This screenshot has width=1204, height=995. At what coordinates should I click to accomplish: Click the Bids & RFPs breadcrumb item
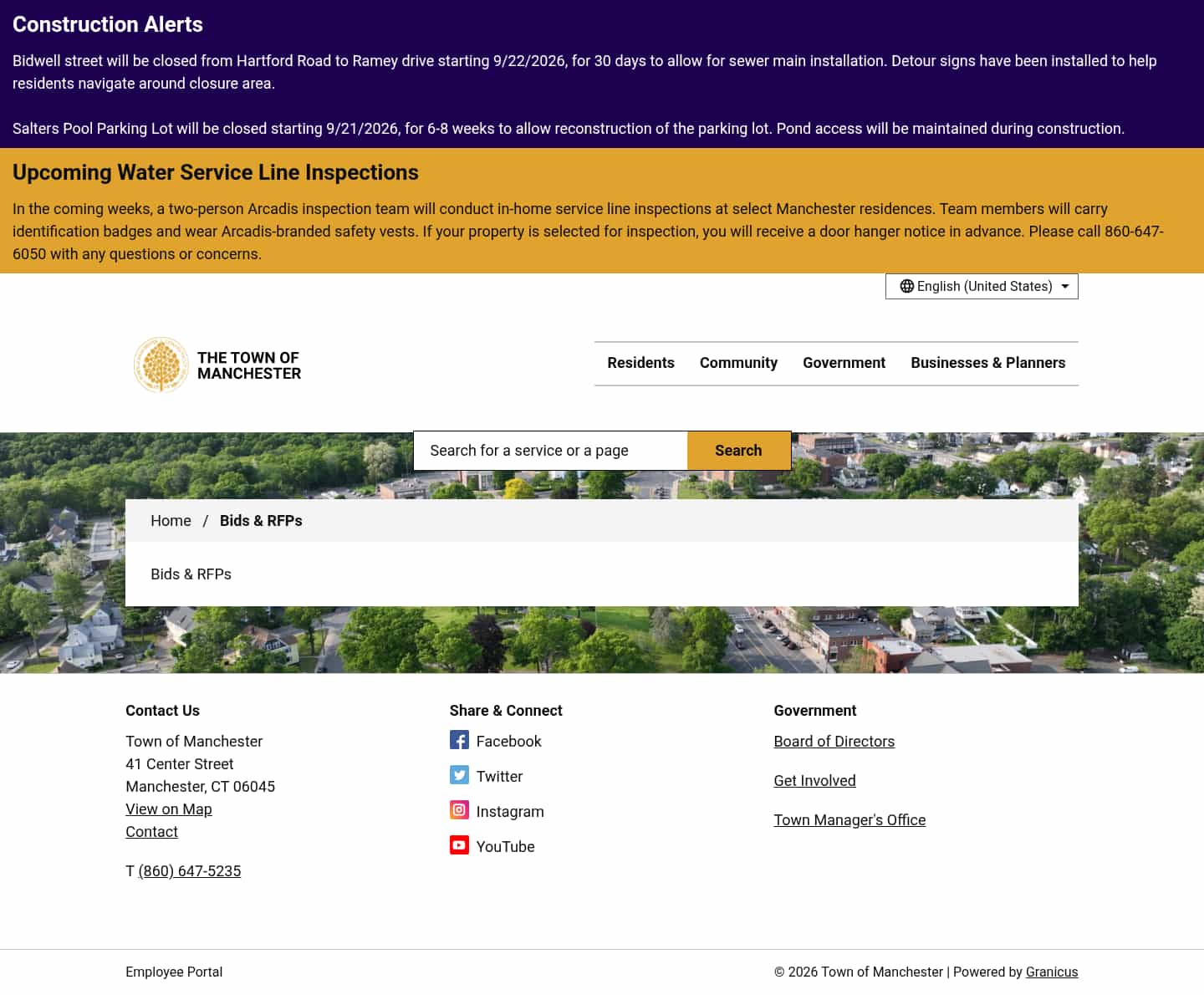(261, 520)
